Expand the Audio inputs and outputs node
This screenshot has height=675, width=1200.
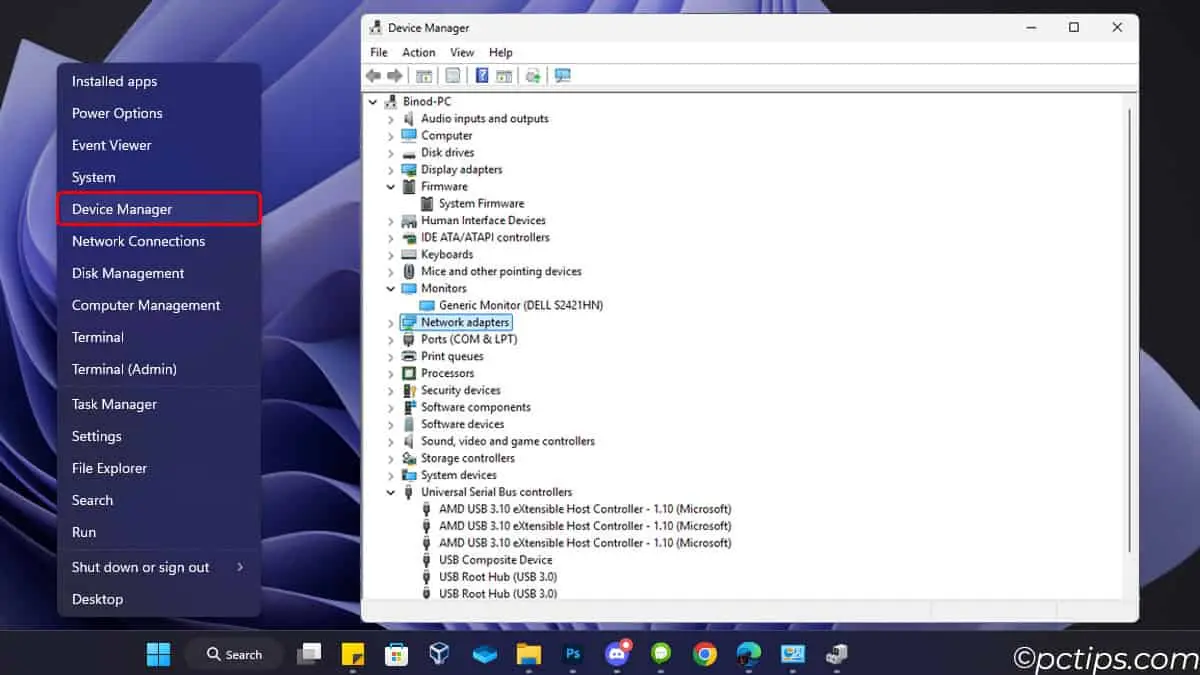pos(391,119)
